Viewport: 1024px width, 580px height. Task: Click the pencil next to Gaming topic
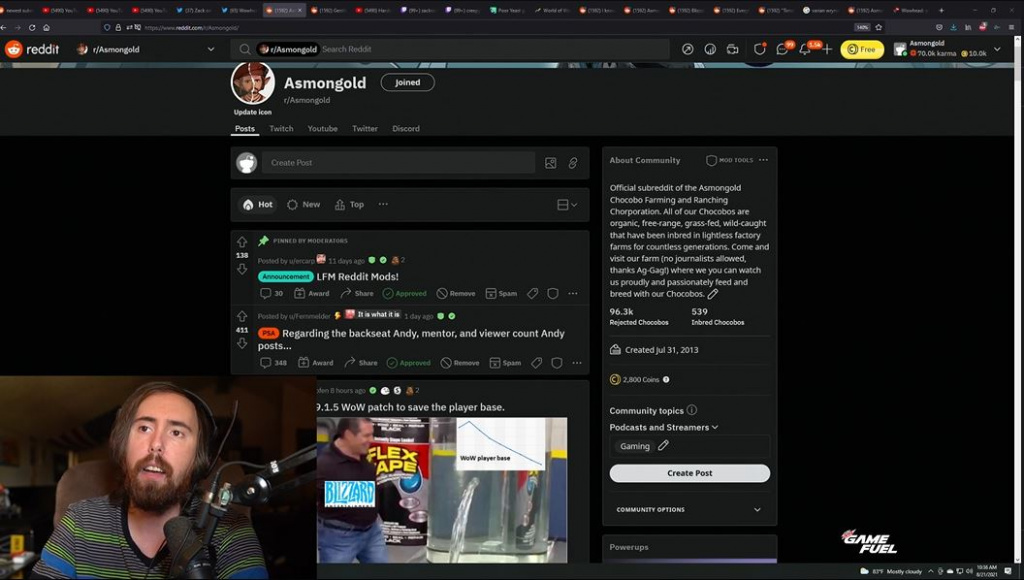point(663,445)
